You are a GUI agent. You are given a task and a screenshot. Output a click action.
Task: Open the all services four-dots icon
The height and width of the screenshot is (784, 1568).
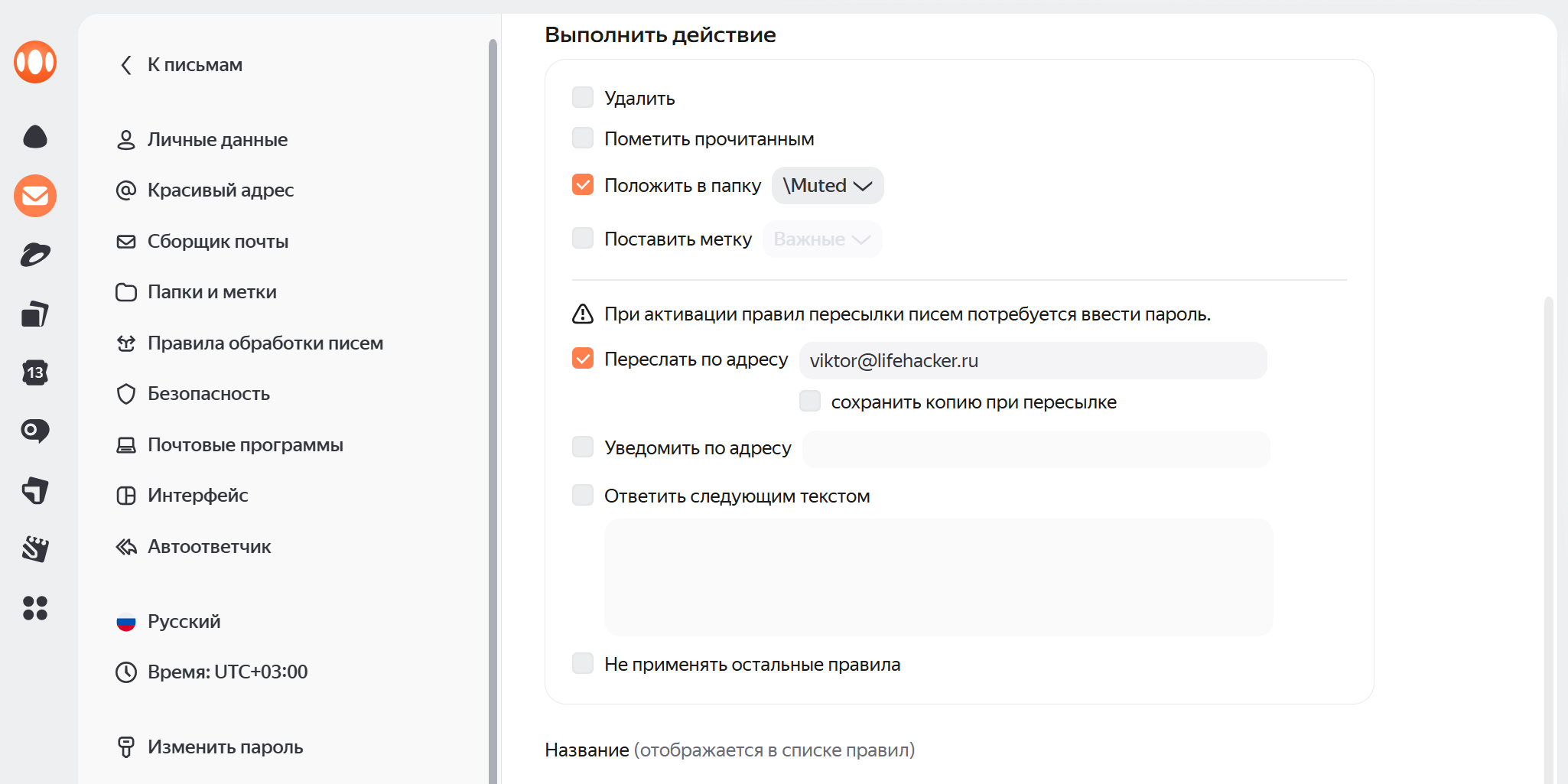pyautogui.click(x=35, y=608)
